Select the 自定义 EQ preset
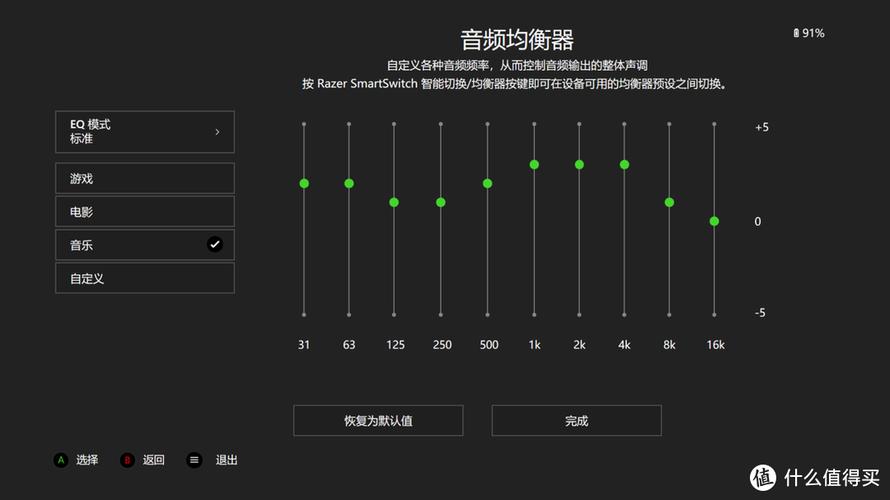The width and height of the screenshot is (890, 500). point(145,278)
